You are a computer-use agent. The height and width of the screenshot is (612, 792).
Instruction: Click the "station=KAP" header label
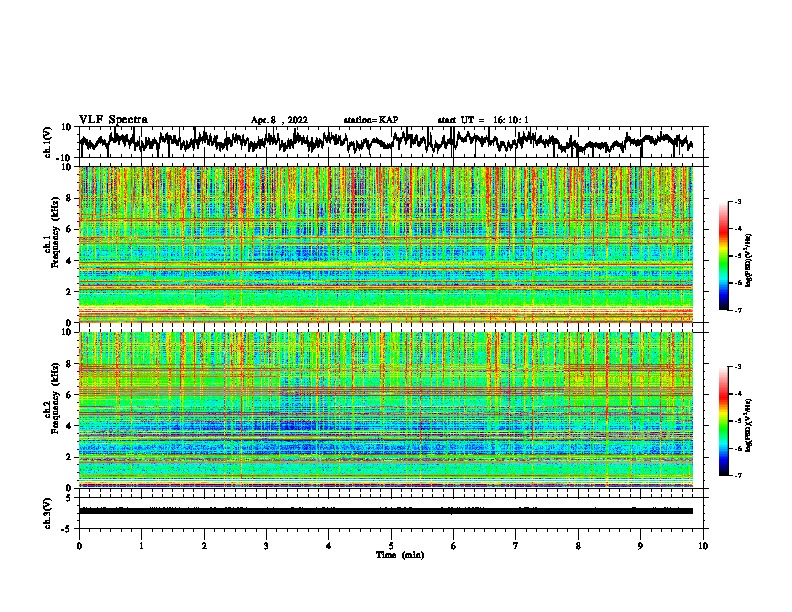click(371, 120)
